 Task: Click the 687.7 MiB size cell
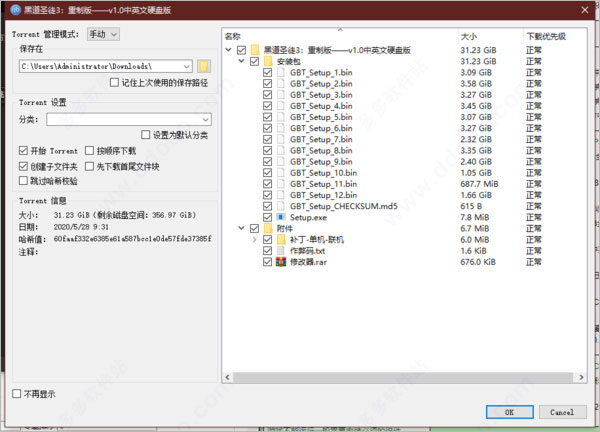[479, 184]
